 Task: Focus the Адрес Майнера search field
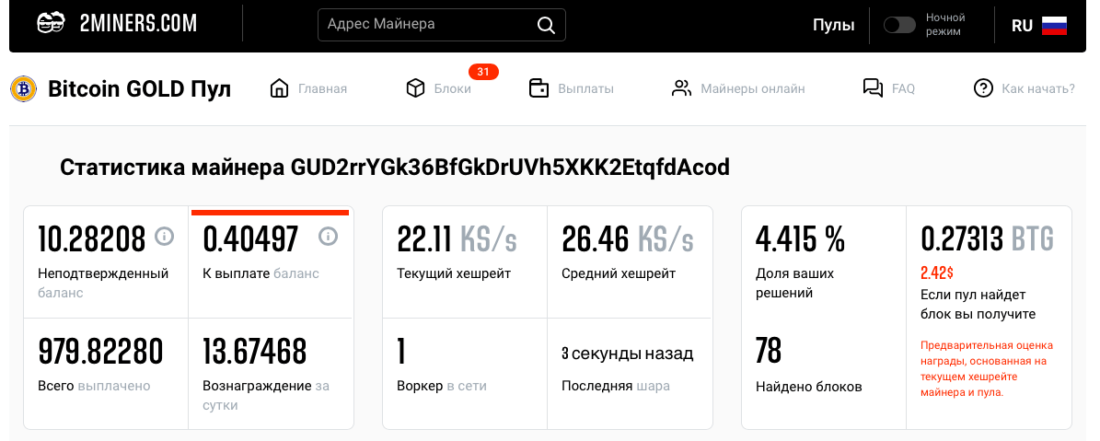click(441, 25)
